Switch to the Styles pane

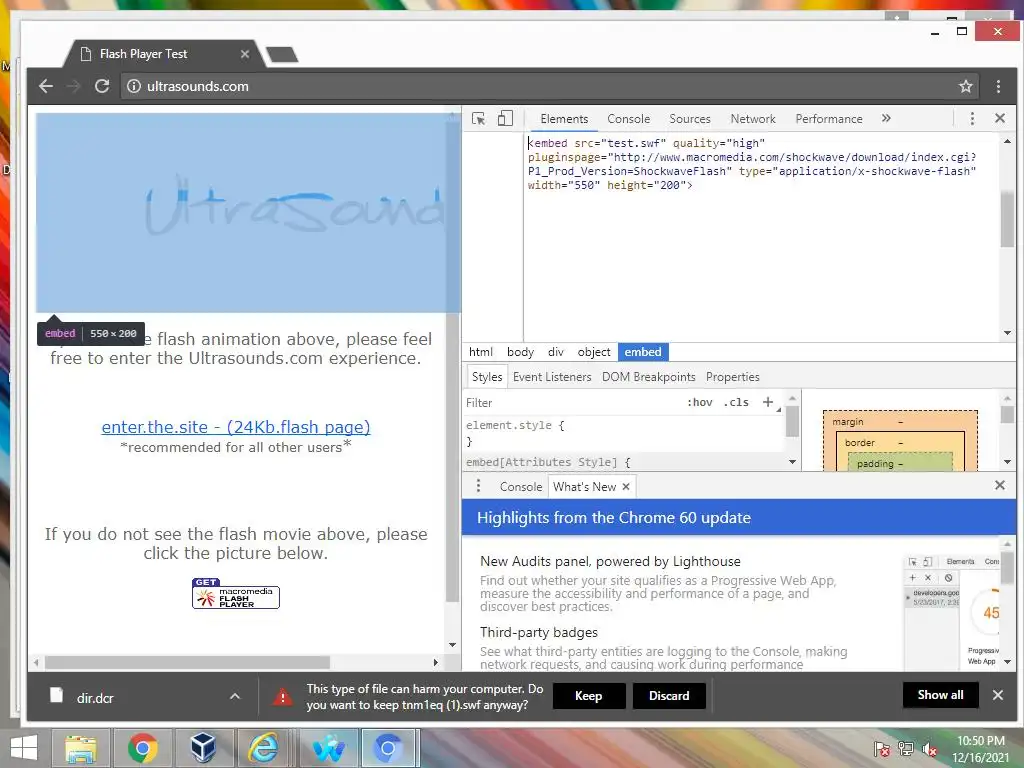point(487,377)
